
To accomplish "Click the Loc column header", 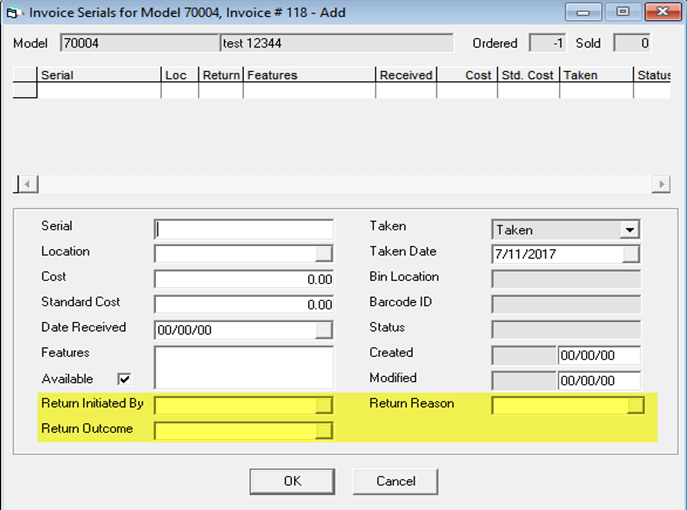I will click(x=180, y=75).
